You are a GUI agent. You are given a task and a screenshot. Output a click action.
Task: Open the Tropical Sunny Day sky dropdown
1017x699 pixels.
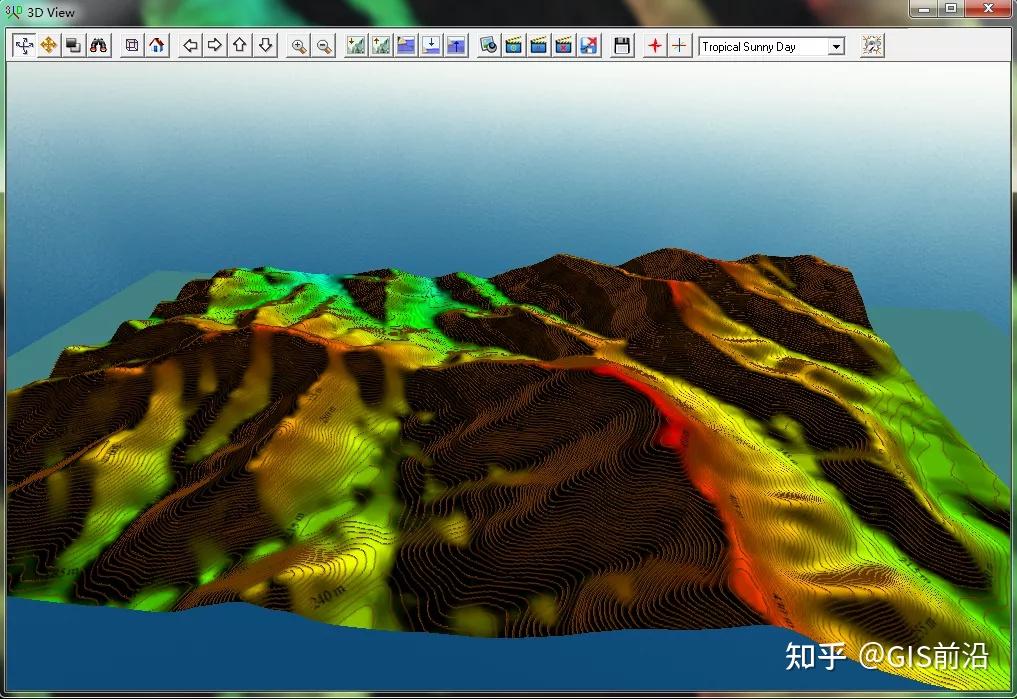[838, 45]
